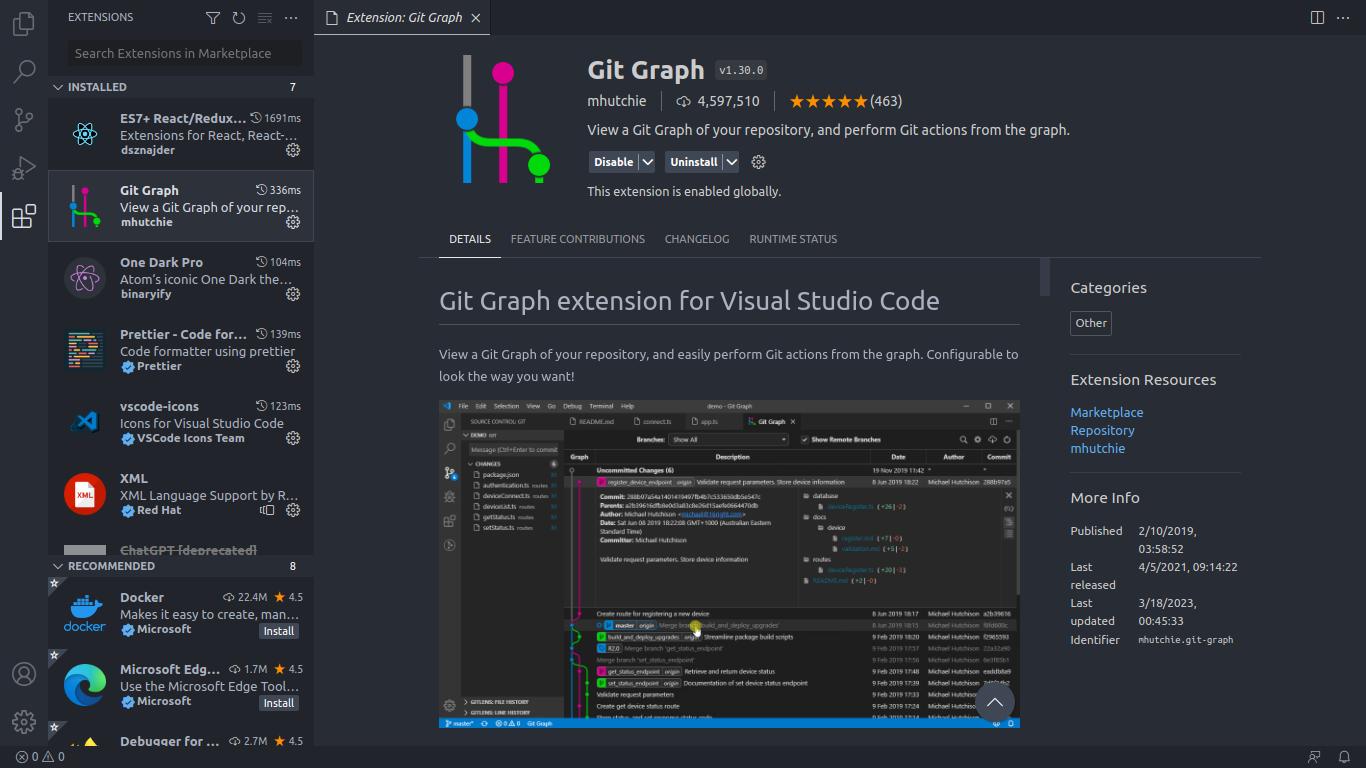The height and width of the screenshot is (768, 1366).
Task: Clear extensions search results icon
Action: (264, 18)
